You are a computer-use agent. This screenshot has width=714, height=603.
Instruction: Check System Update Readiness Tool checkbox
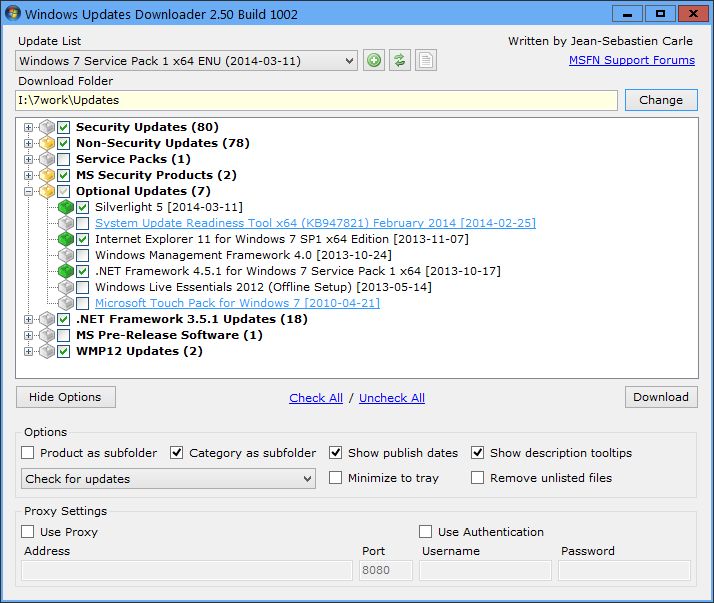[82, 224]
